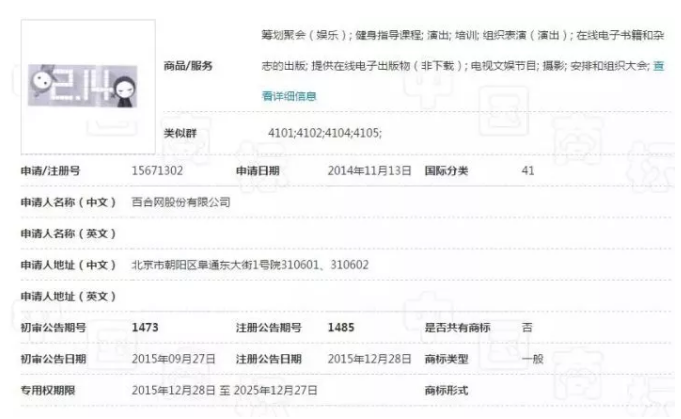Click the application date 2014年11月13日

tap(369, 171)
